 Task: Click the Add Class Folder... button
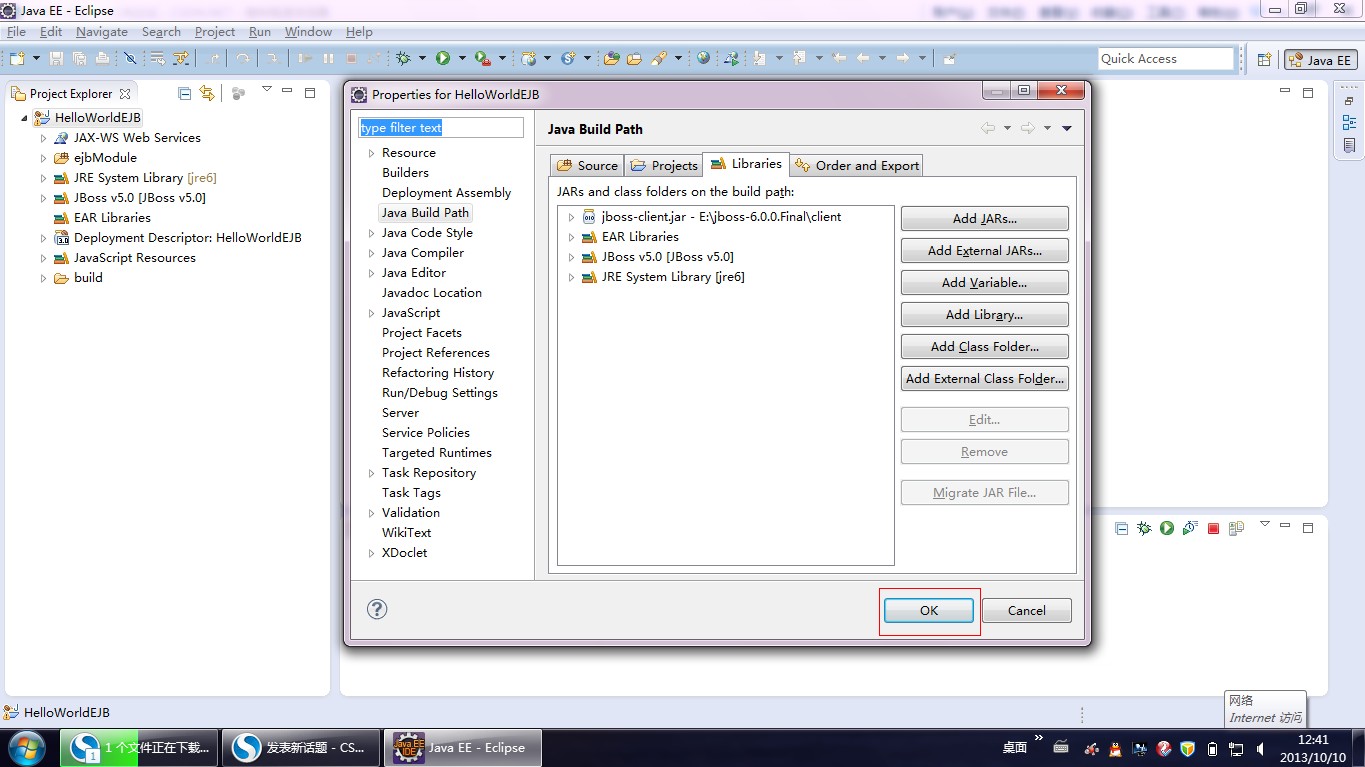coord(985,347)
